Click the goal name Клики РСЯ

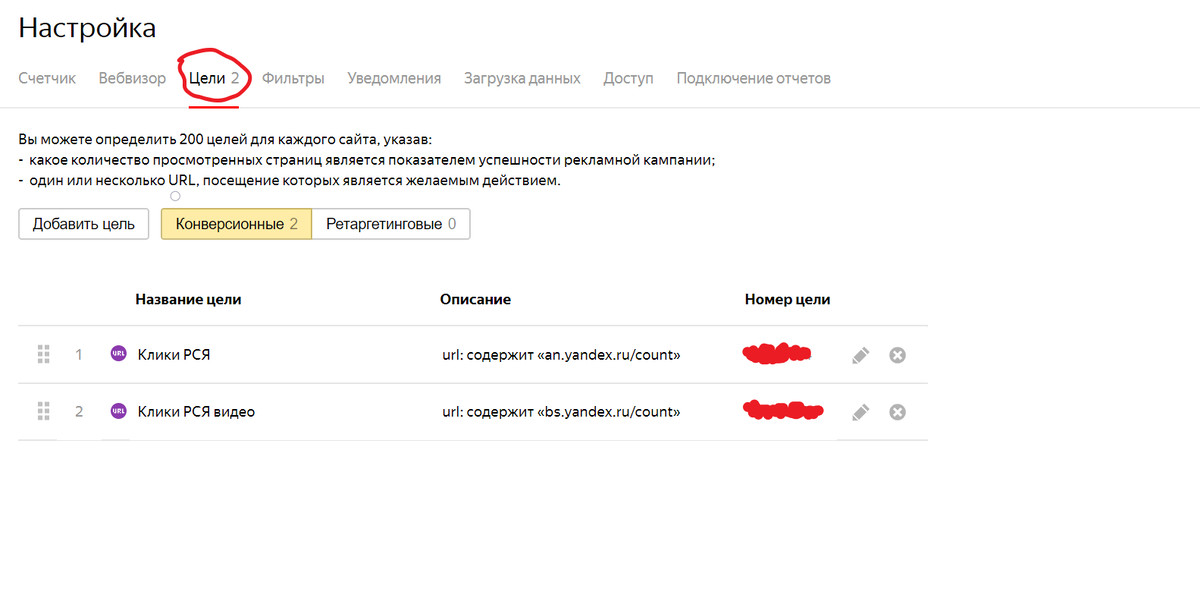[174, 355]
